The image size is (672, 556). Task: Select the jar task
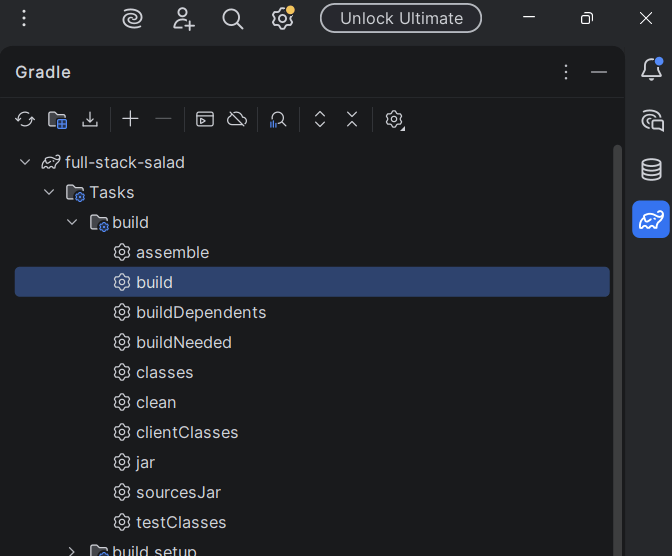[x=145, y=463]
